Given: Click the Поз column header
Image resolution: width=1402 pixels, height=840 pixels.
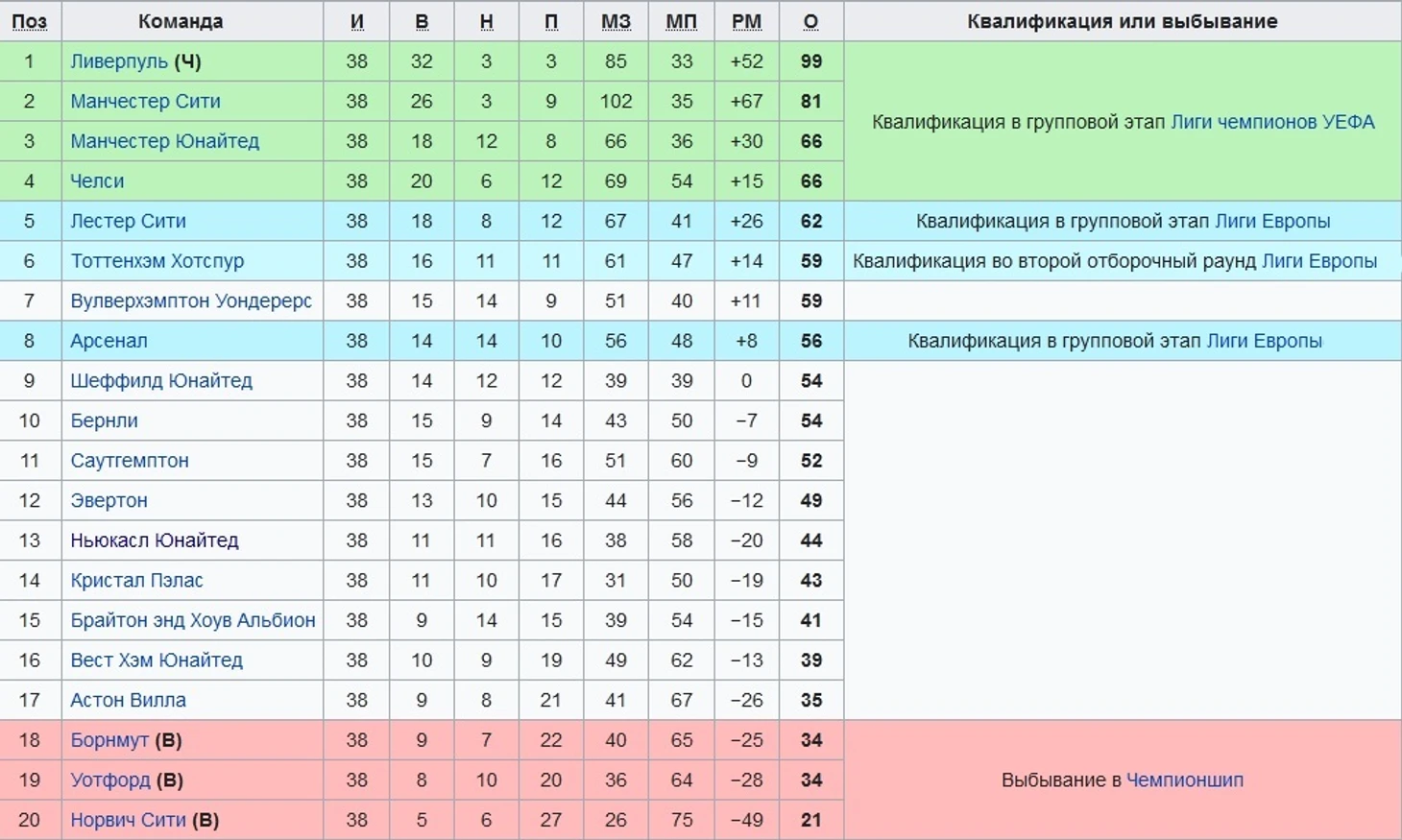Looking at the screenshot, I should pyautogui.click(x=30, y=21).
